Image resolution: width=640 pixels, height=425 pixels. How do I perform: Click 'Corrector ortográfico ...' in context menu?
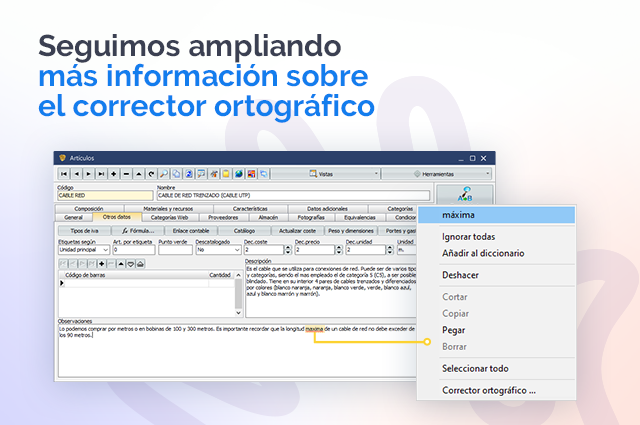pyautogui.click(x=488, y=390)
